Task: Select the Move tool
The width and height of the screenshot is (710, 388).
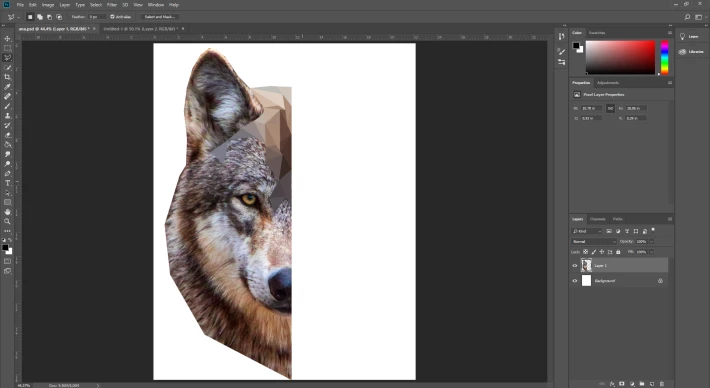Action: [x=7, y=38]
